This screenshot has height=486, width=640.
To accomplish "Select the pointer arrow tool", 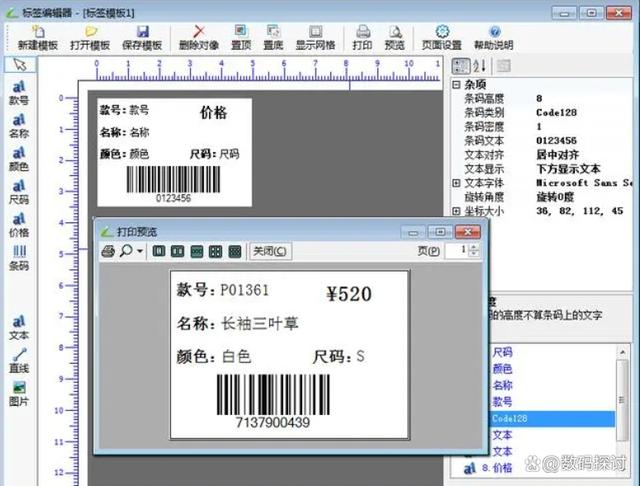I will 20,64.
